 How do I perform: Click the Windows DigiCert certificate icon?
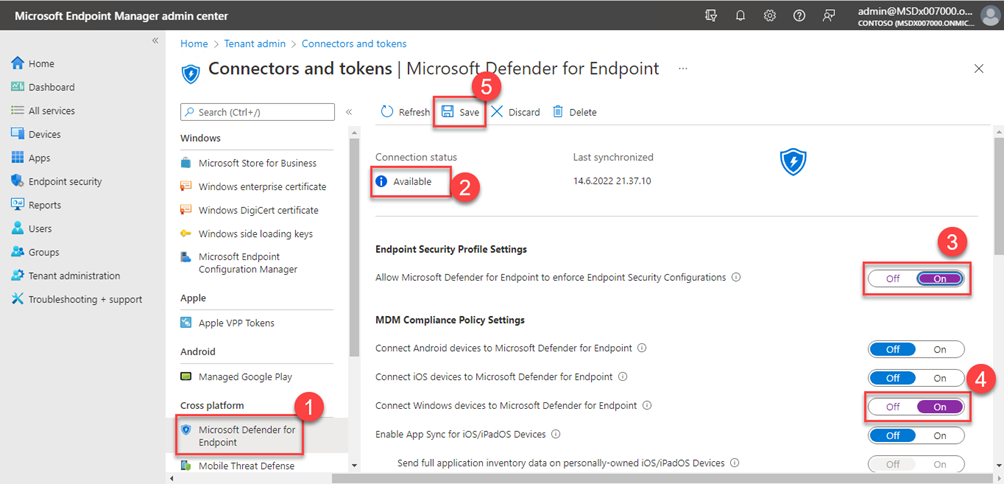tap(186, 210)
